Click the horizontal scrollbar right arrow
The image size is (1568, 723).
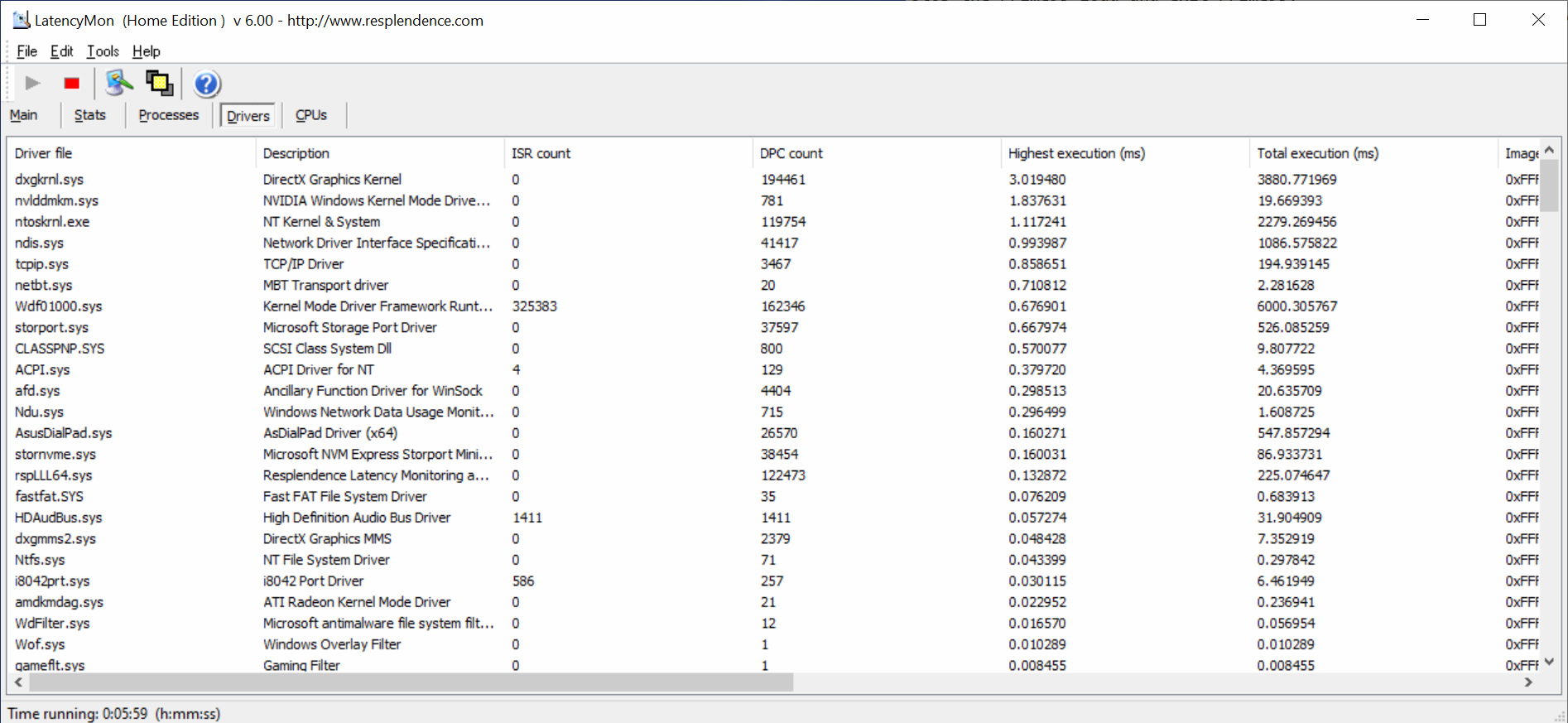pos(1528,682)
